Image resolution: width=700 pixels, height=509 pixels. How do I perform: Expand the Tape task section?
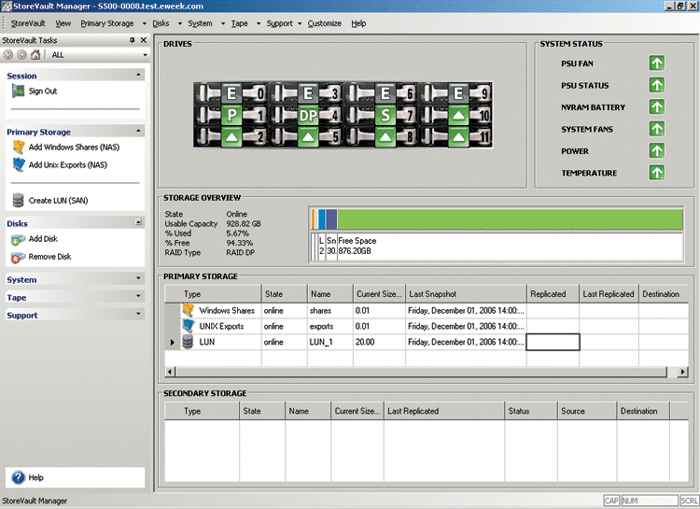point(138,296)
